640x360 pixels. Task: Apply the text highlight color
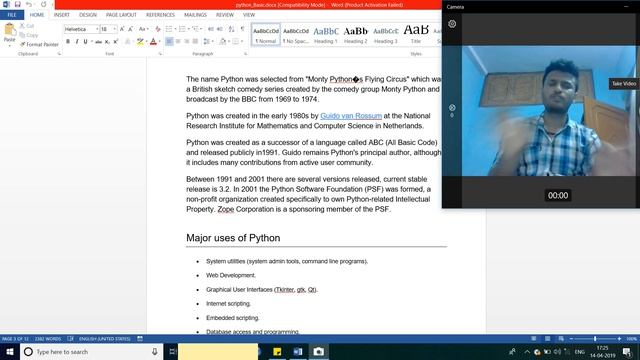(x=140, y=42)
